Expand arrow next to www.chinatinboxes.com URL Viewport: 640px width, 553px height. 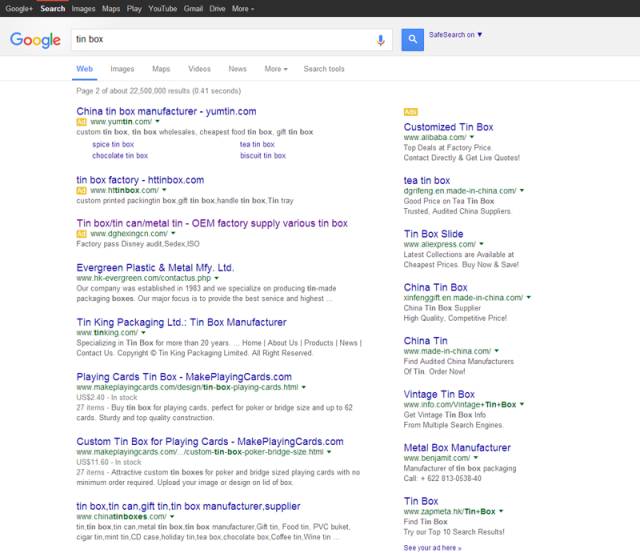tap(172, 517)
